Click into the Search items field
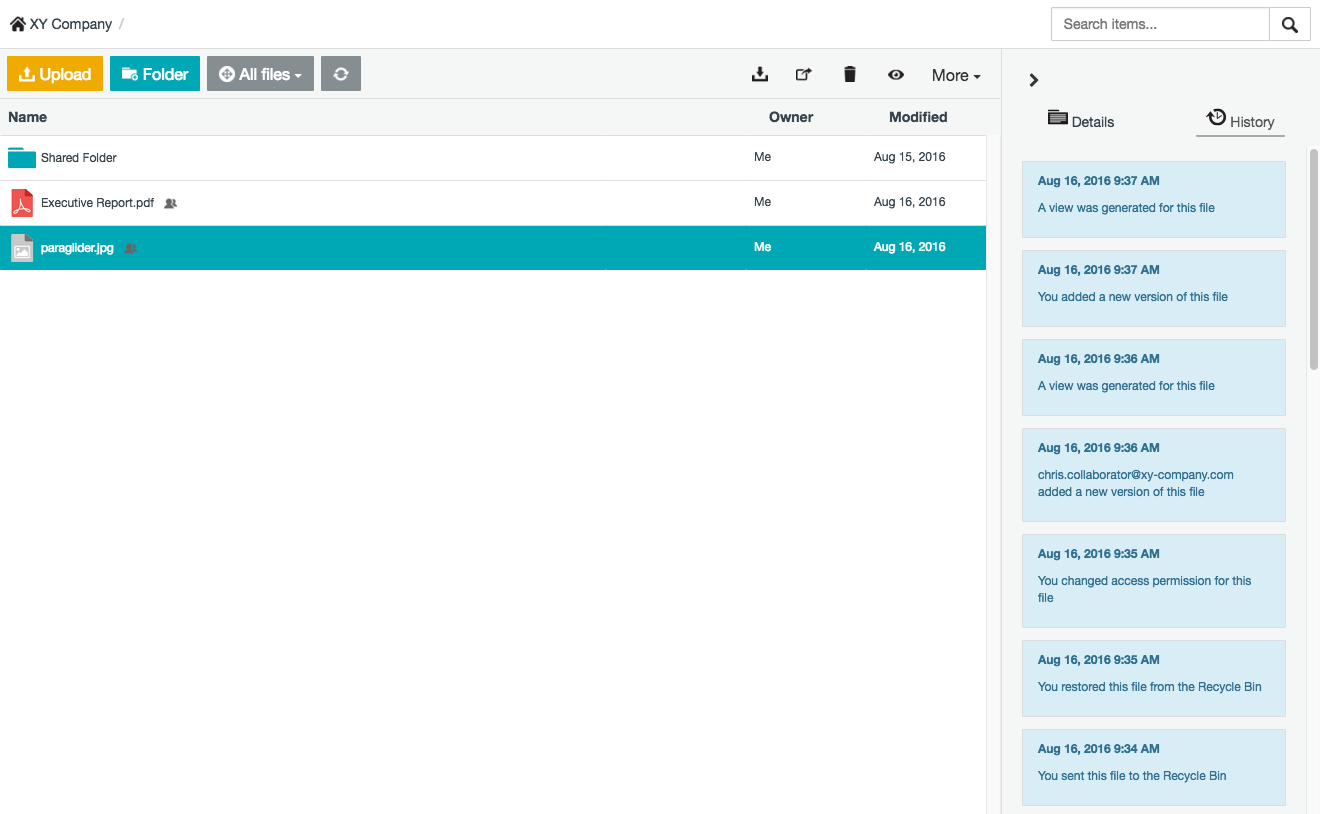 [1160, 24]
